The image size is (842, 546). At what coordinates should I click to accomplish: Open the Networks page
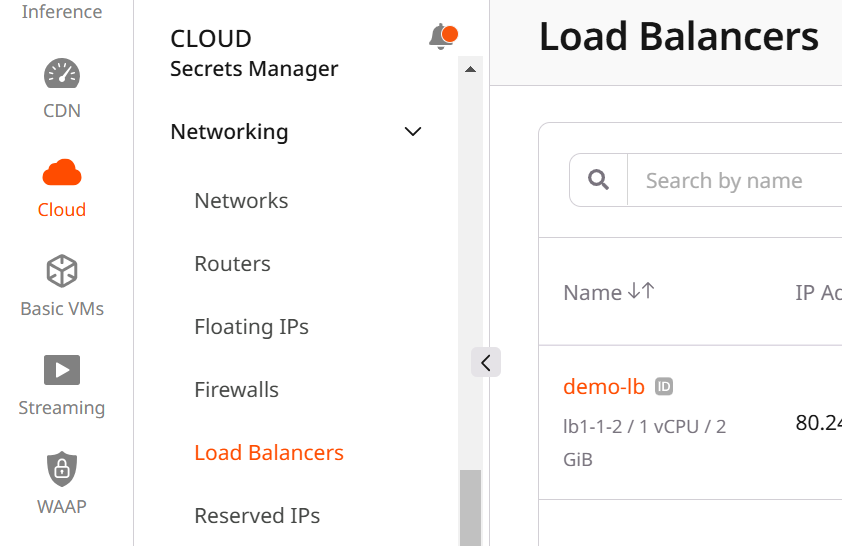pos(241,201)
